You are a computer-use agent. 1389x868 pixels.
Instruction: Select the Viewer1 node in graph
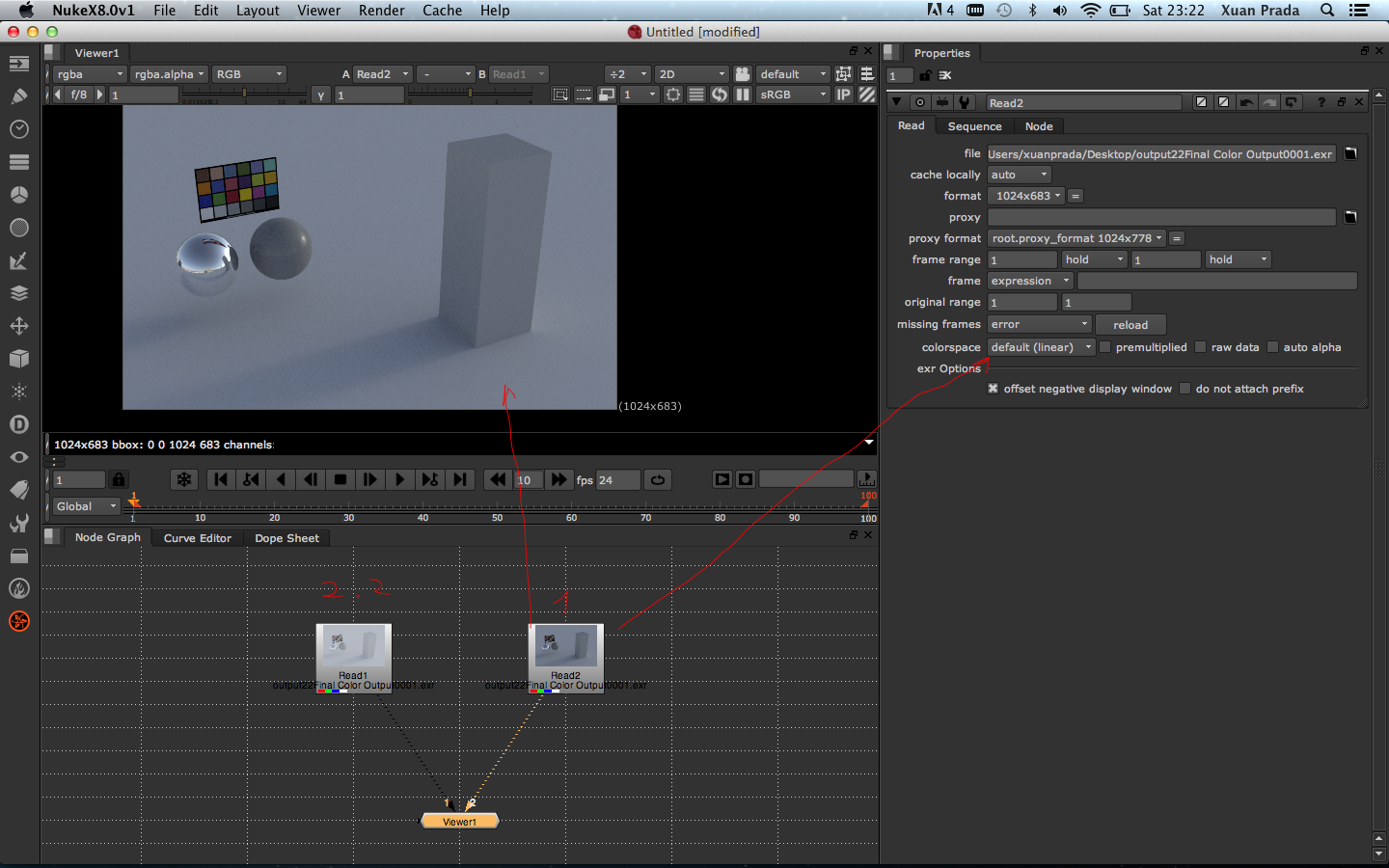click(460, 821)
